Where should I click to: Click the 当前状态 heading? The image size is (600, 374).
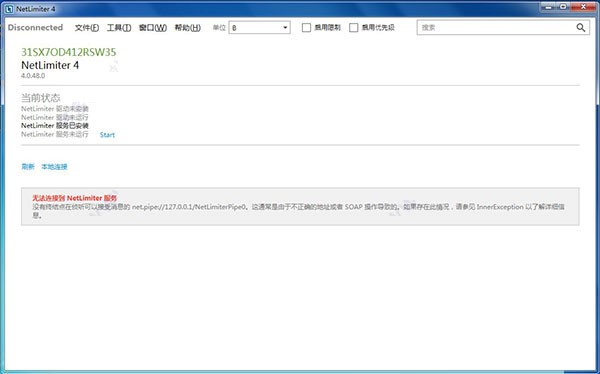coord(41,98)
